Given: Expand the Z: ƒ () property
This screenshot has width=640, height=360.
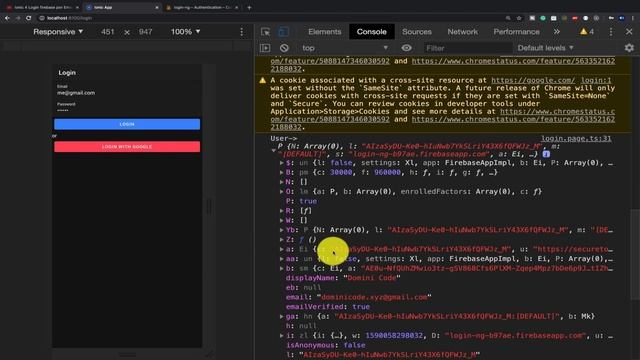Looking at the screenshot, I should click(x=282, y=240).
